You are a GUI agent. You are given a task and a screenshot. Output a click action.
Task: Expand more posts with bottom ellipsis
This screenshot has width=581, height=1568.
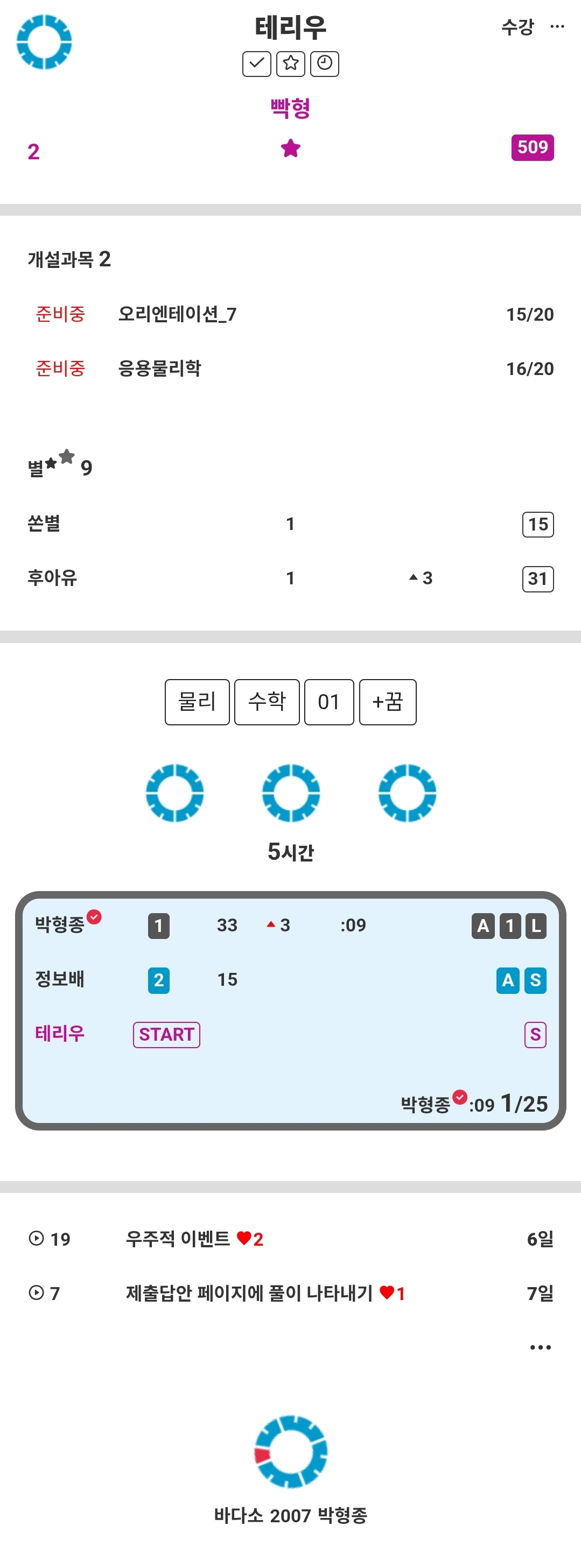click(540, 1347)
